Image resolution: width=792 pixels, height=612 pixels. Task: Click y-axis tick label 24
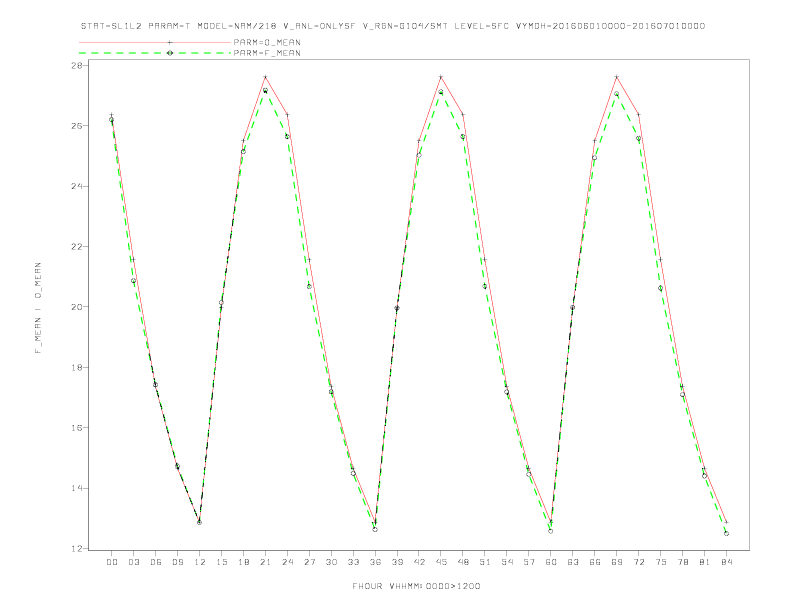[79, 186]
